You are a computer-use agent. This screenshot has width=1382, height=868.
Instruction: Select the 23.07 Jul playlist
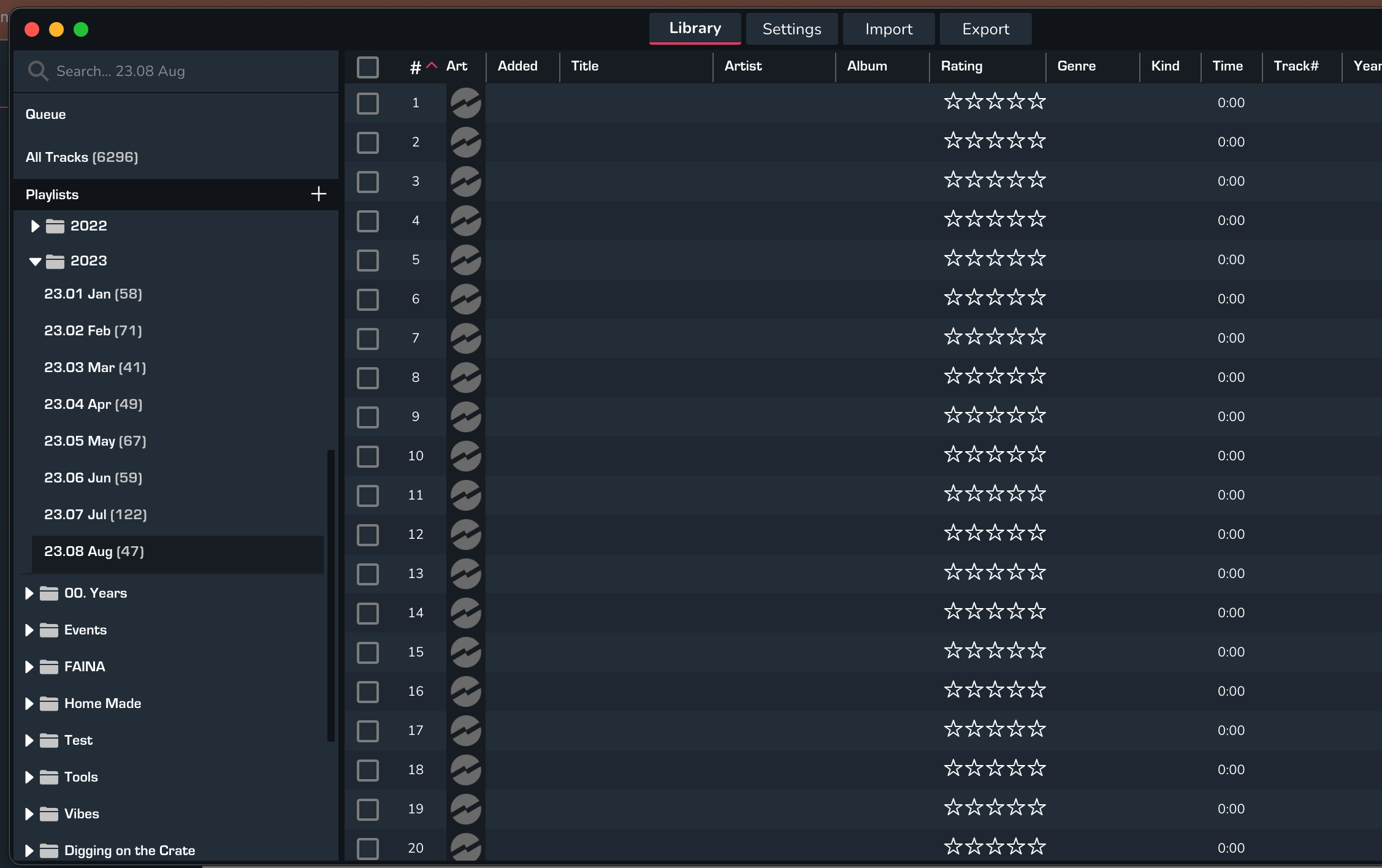point(96,515)
